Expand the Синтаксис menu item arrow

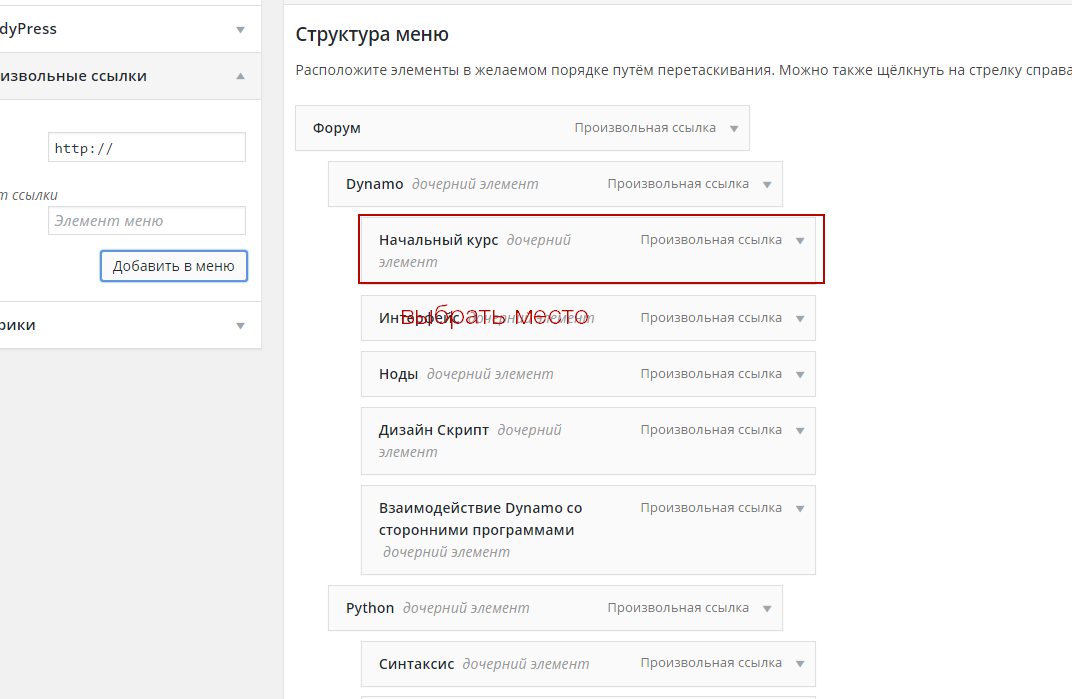800,663
